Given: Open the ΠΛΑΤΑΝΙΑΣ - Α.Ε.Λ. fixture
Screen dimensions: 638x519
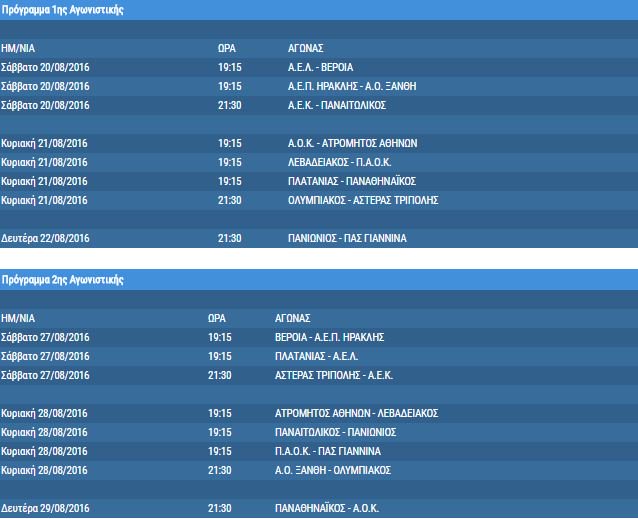Looking at the screenshot, I should [x=316, y=356].
